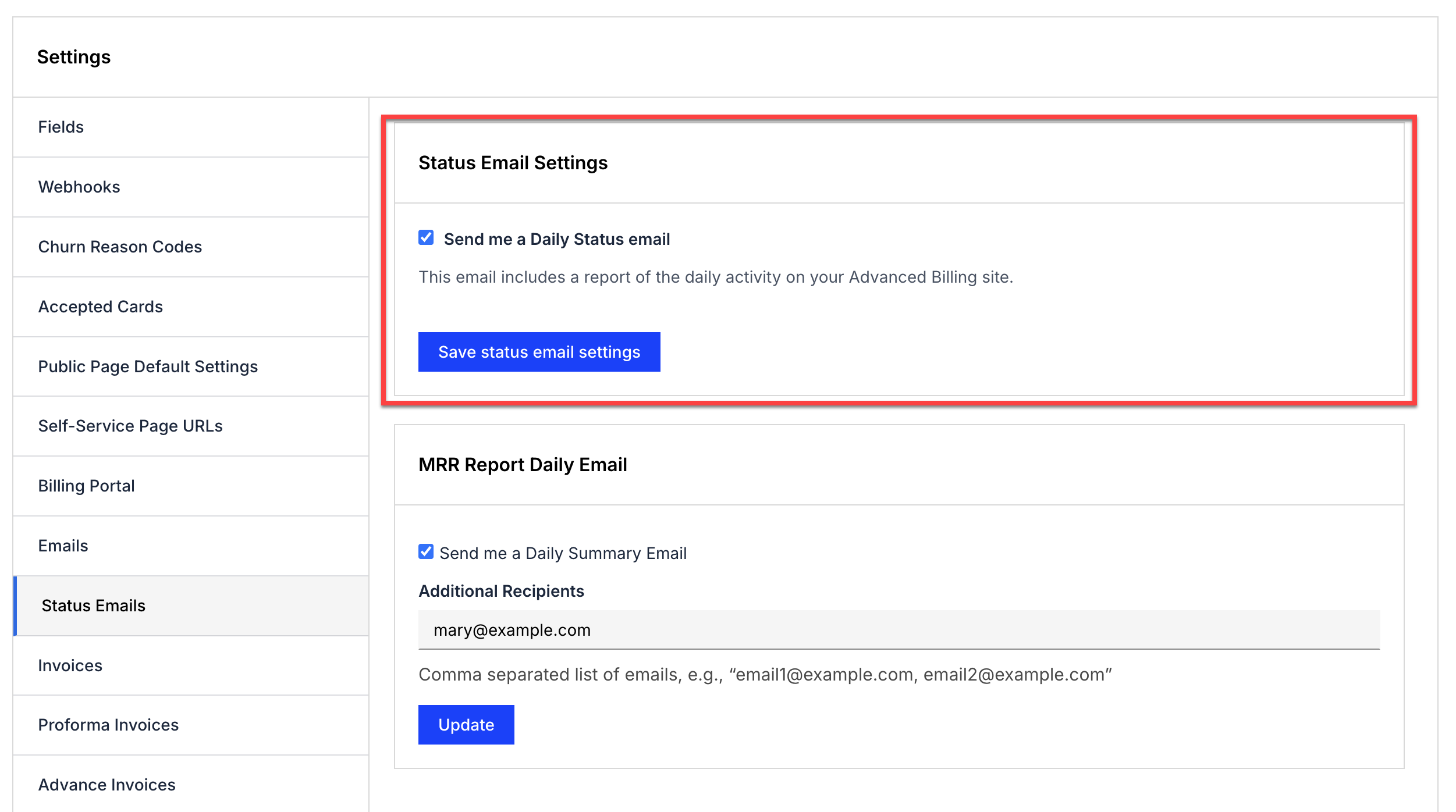This screenshot has width=1456, height=812.
Task: Open Self-Service Page URLs settings
Action: click(x=191, y=426)
